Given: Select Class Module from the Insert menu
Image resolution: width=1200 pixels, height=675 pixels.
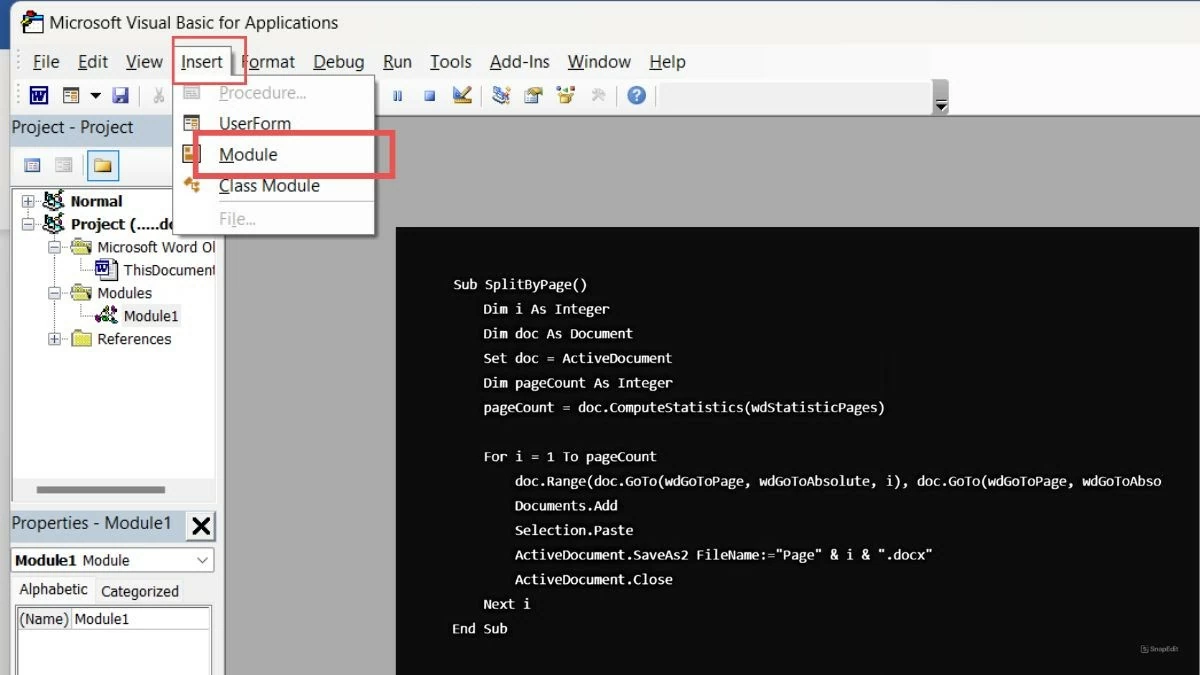Looking at the screenshot, I should click(x=269, y=186).
